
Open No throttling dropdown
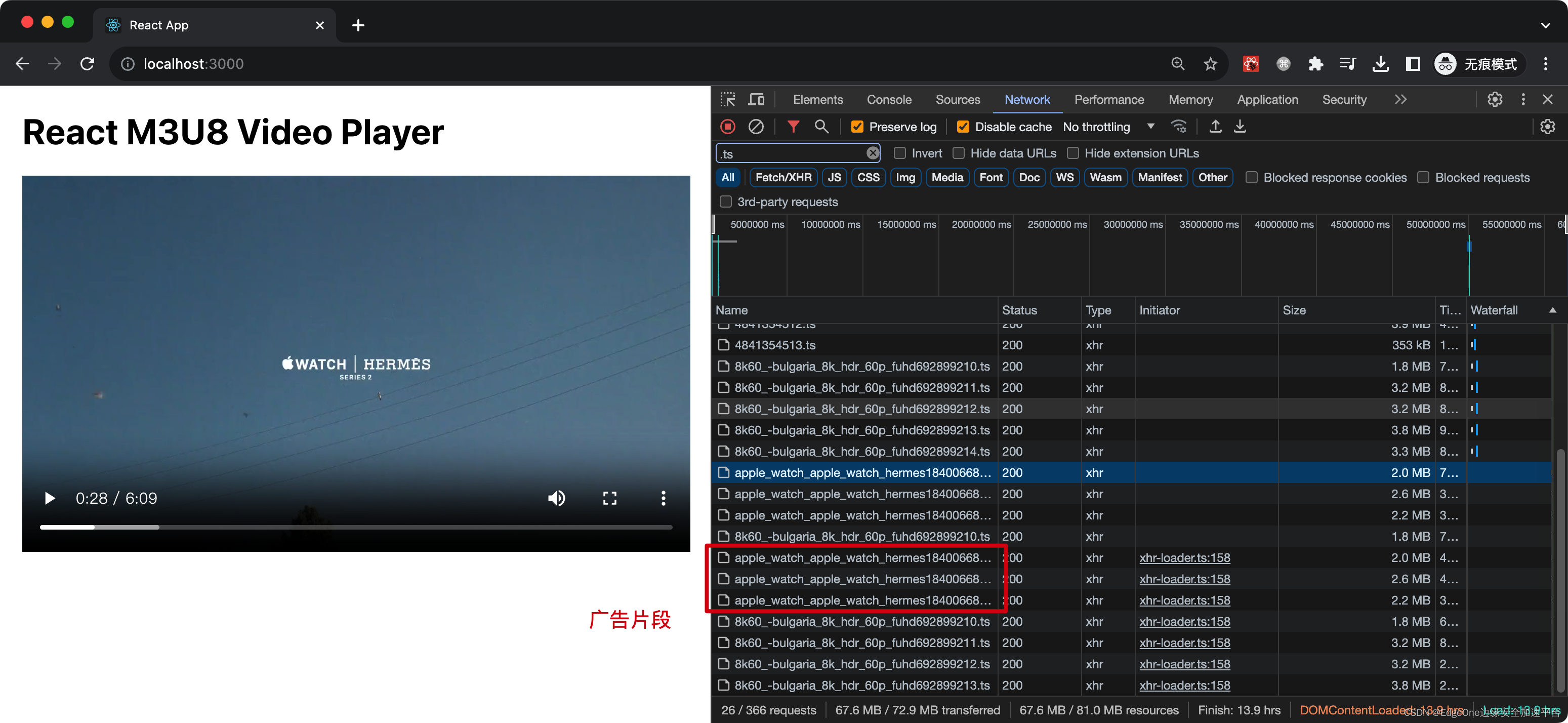coord(1108,127)
